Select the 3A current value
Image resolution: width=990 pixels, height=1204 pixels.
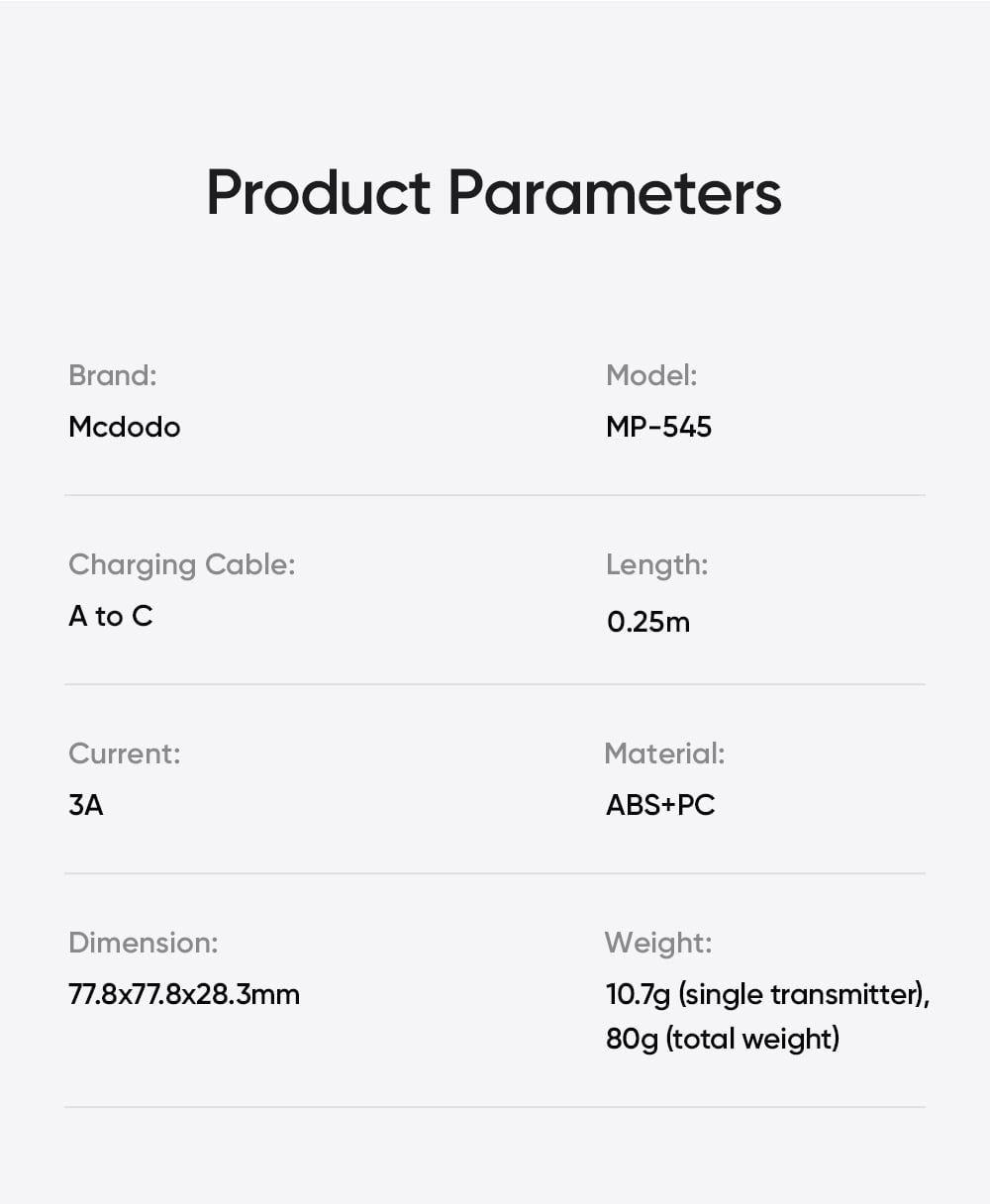click(x=86, y=805)
